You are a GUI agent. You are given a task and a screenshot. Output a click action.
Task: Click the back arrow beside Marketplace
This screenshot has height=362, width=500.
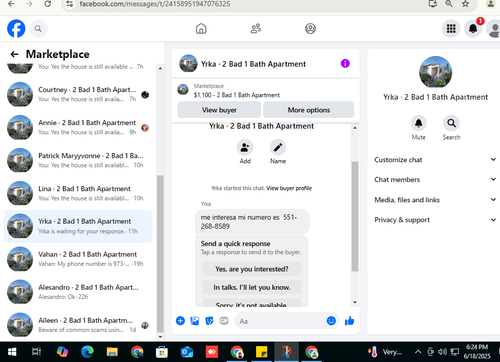(14, 54)
